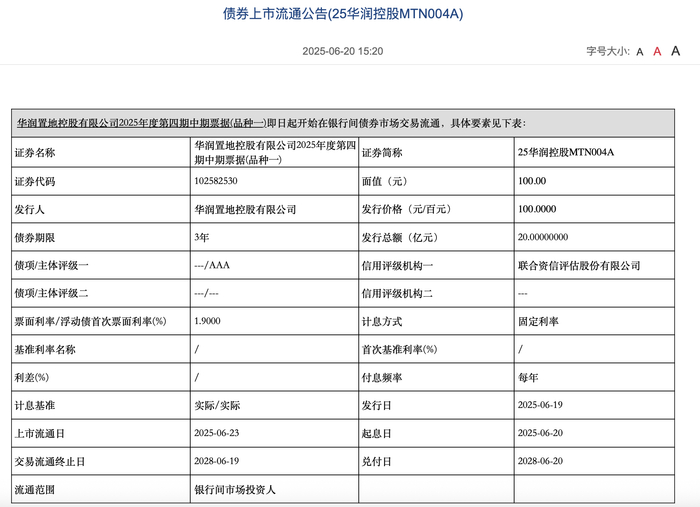This screenshot has width=700, height=507.
Task: Click the coupon rate 1.9000
Action: point(207,321)
